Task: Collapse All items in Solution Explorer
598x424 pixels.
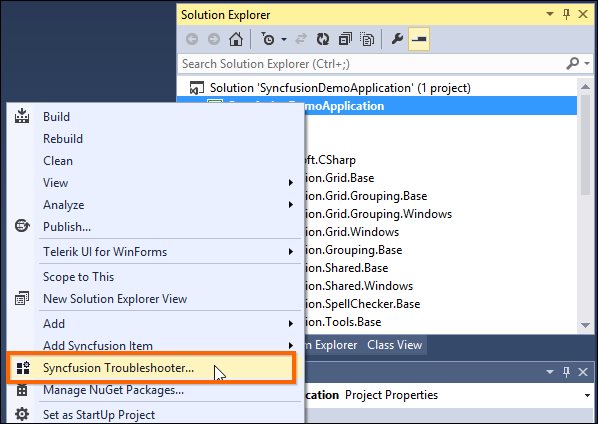Action: 345,39
